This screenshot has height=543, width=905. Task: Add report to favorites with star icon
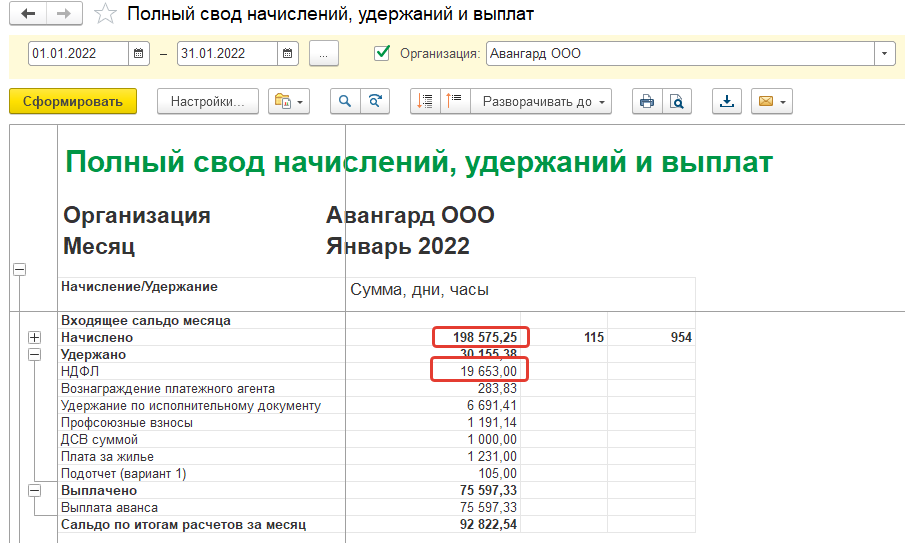pos(103,15)
